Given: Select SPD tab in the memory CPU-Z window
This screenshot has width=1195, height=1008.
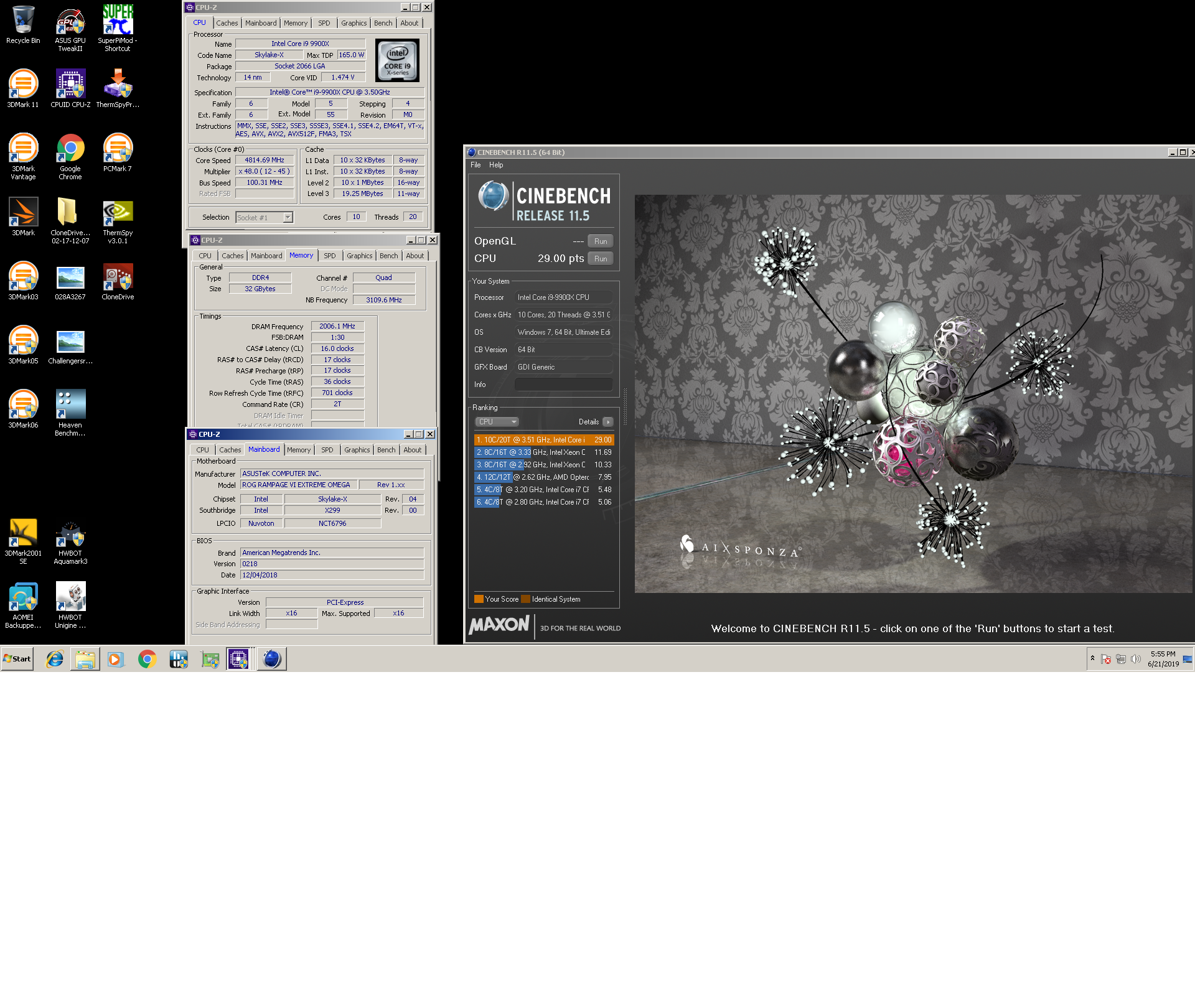Looking at the screenshot, I should click(x=330, y=256).
